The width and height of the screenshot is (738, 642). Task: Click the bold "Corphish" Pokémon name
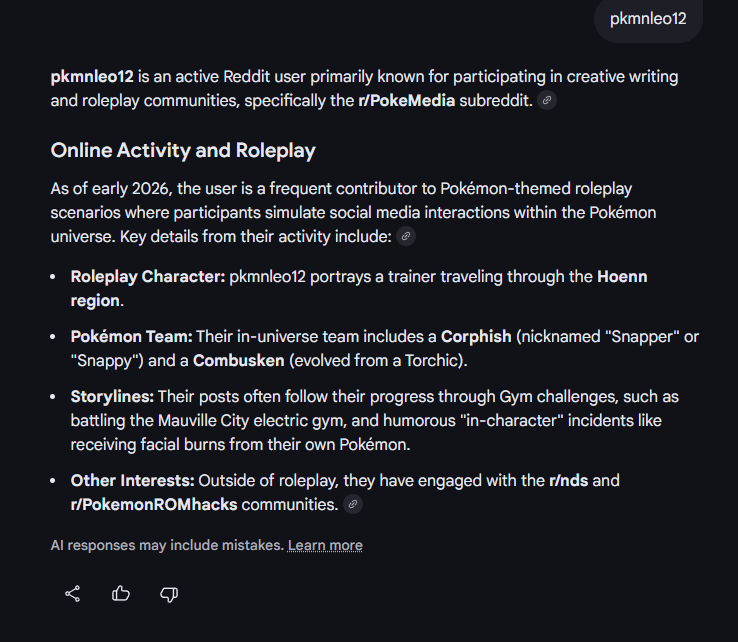tap(476, 337)
